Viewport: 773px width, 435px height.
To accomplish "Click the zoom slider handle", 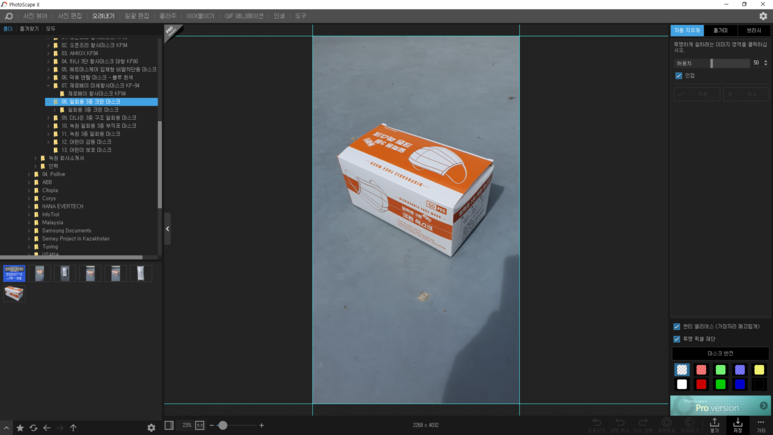I will [223, 425].
